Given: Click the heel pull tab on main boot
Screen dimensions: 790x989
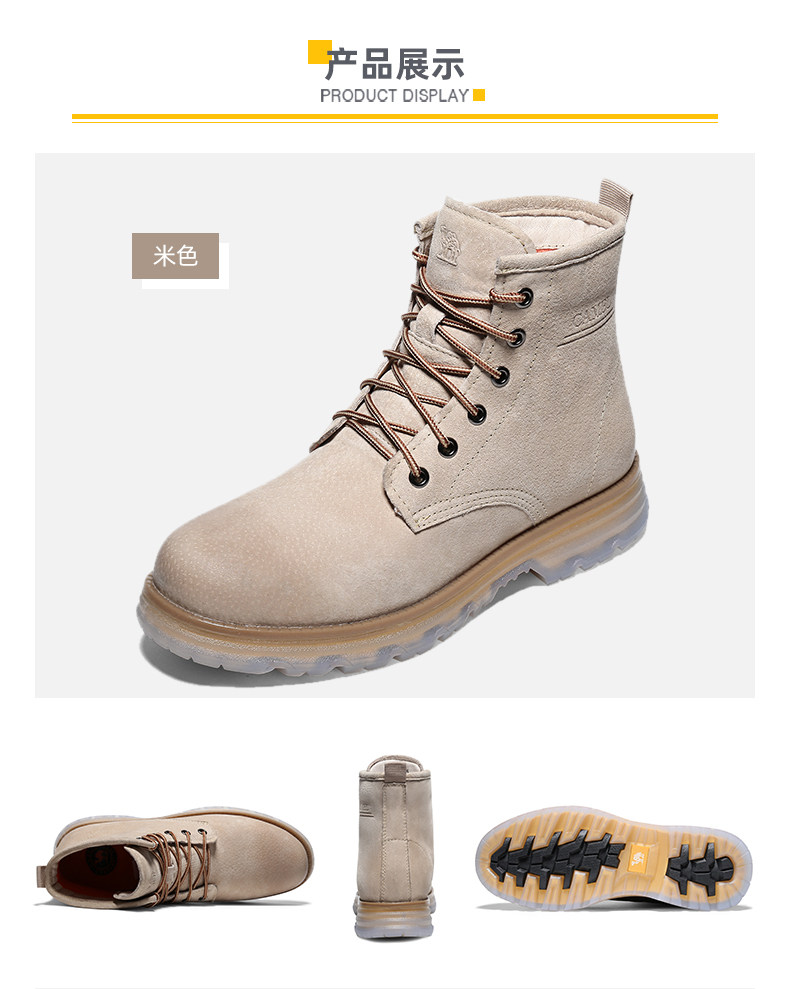Looking at the screenshot, I should click(615, 197).
